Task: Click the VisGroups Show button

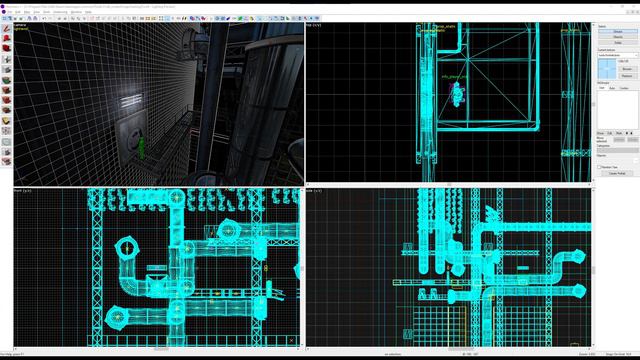Action: click(x=601, y=133)
